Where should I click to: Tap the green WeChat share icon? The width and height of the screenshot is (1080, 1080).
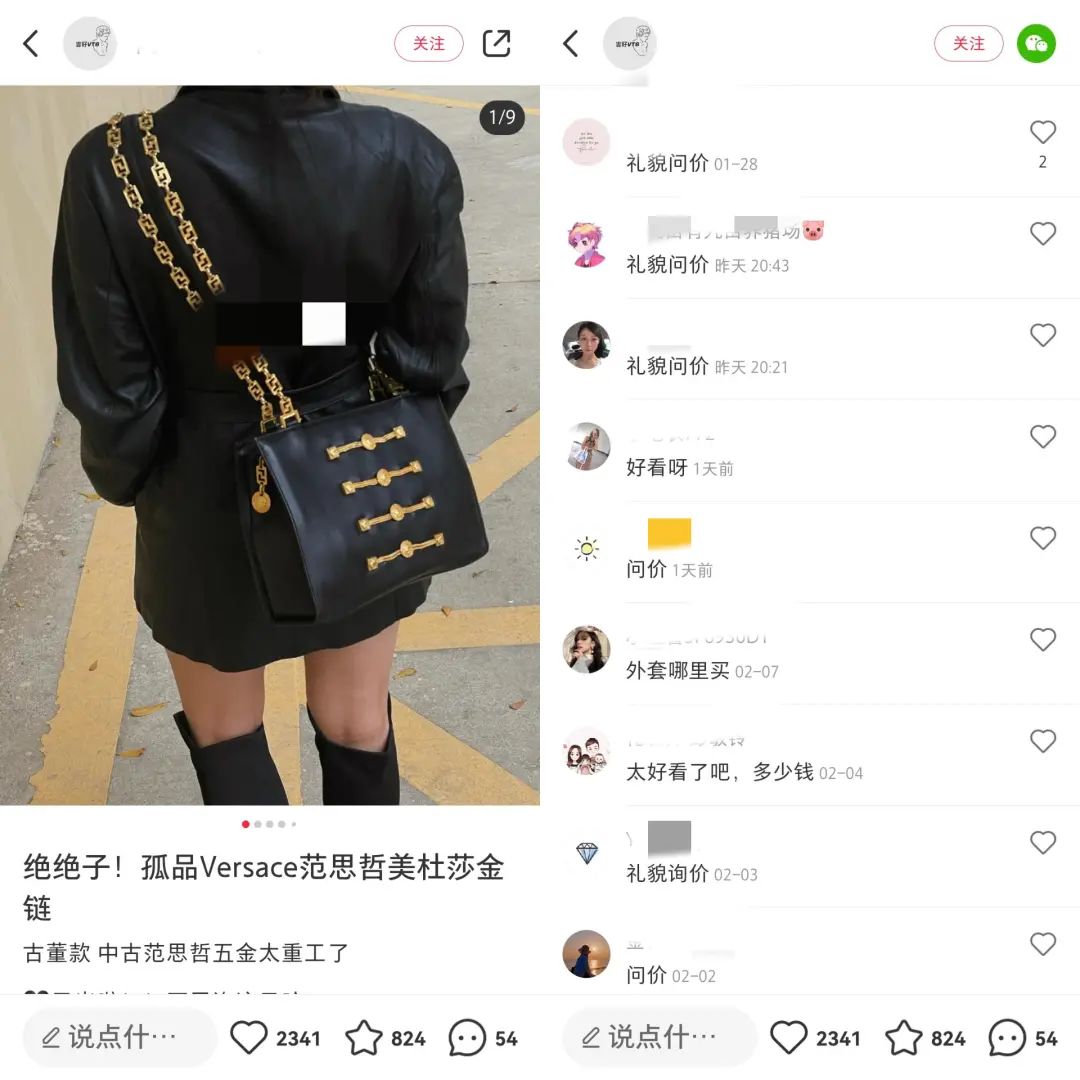[1036, 43]
